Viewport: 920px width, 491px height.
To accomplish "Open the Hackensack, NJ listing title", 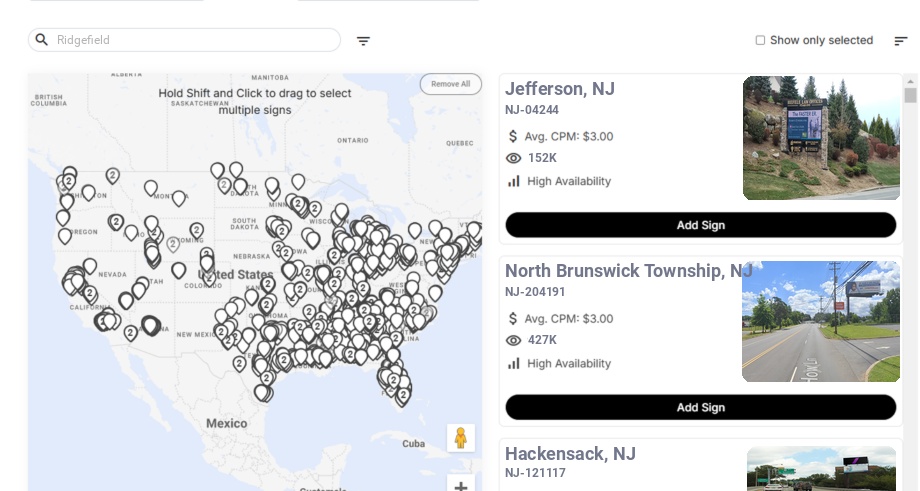I will pos(570,454).
